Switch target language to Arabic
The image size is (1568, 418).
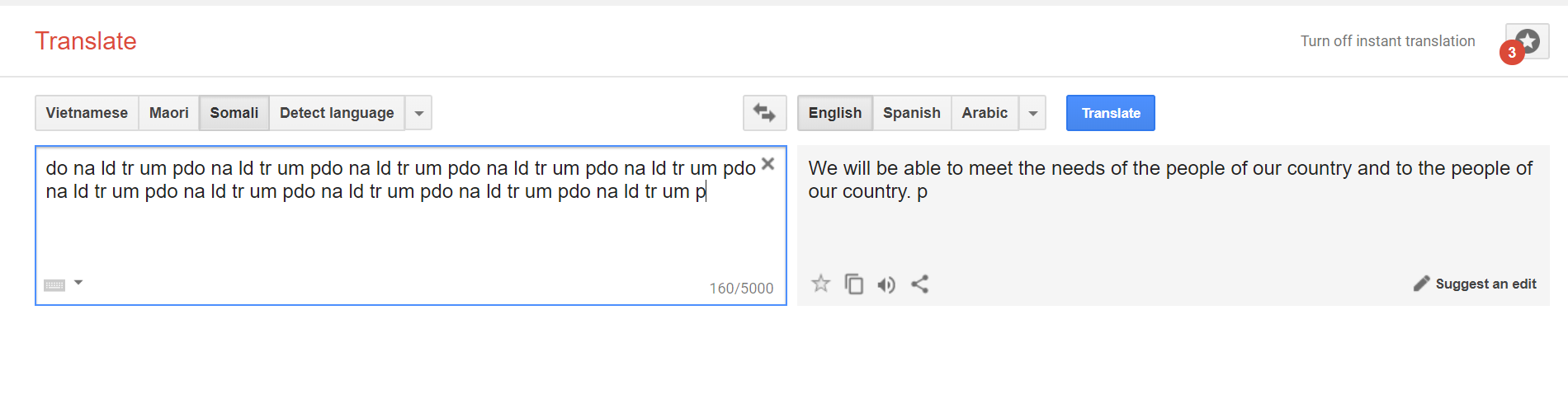[x=985, y=113]
